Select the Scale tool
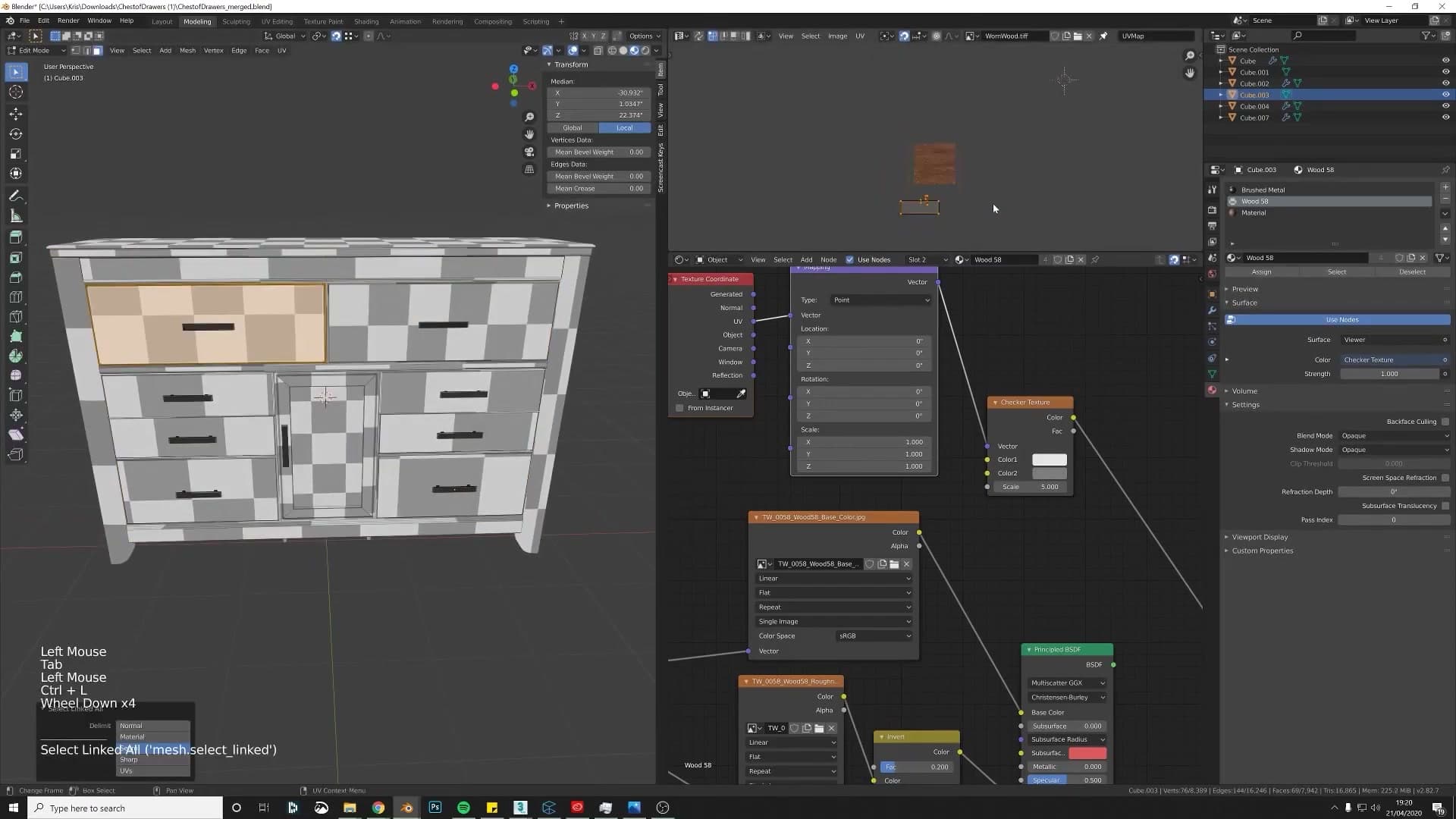 [x=16, y=154]
